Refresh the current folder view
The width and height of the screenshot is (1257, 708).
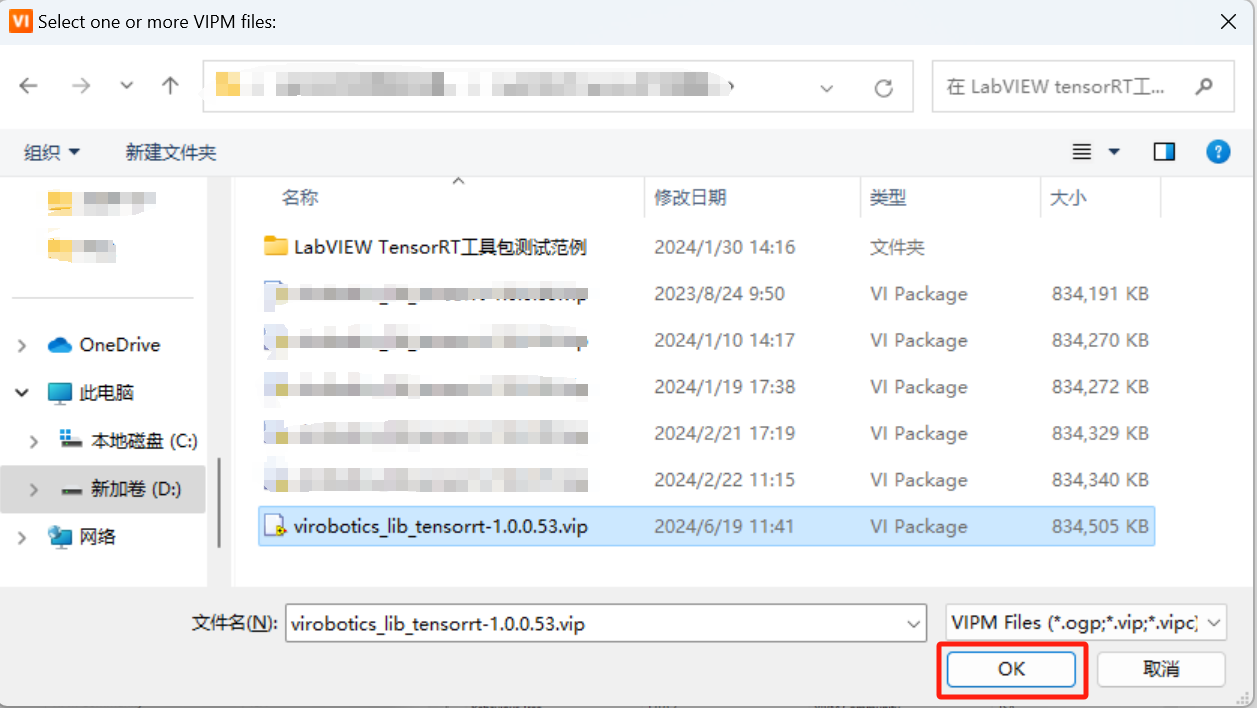pyautogui.click(x=883, y=88)
